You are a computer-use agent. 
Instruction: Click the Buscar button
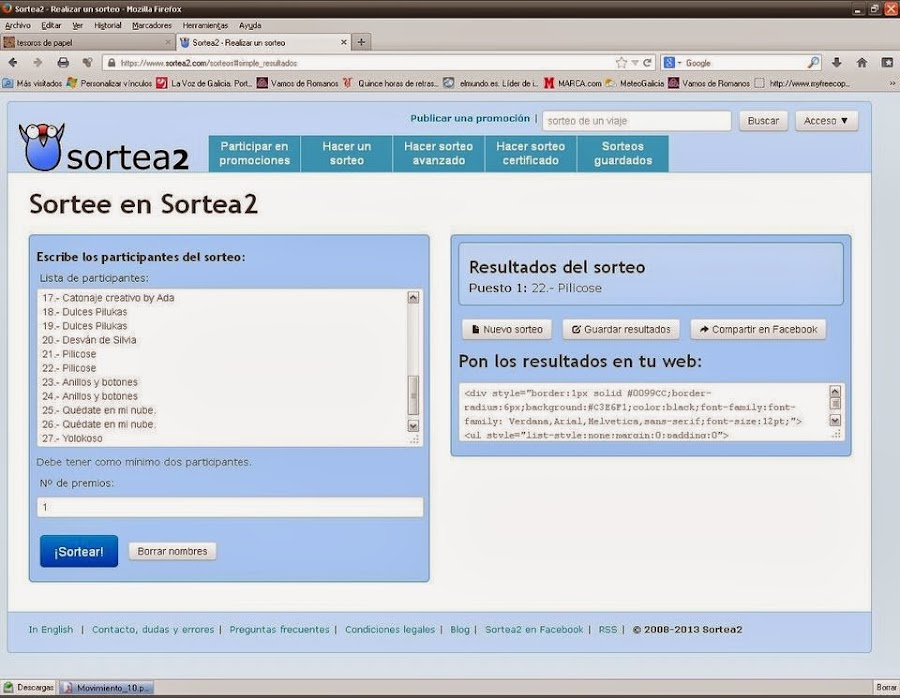[763, 121]
